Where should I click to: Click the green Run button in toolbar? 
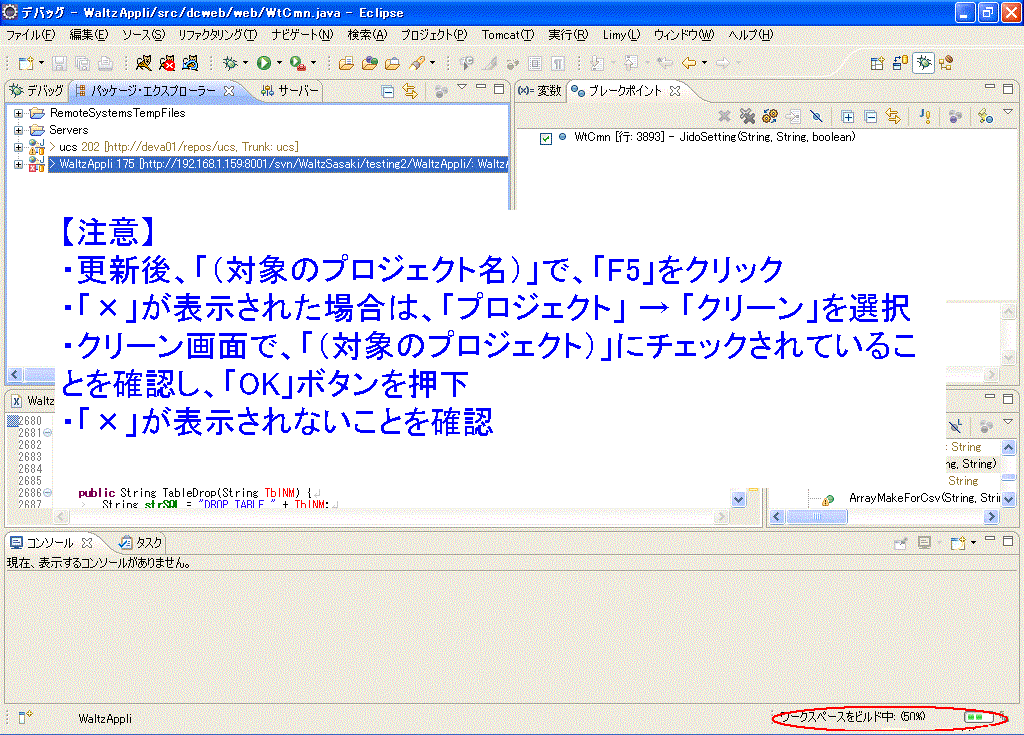[264, 63]
